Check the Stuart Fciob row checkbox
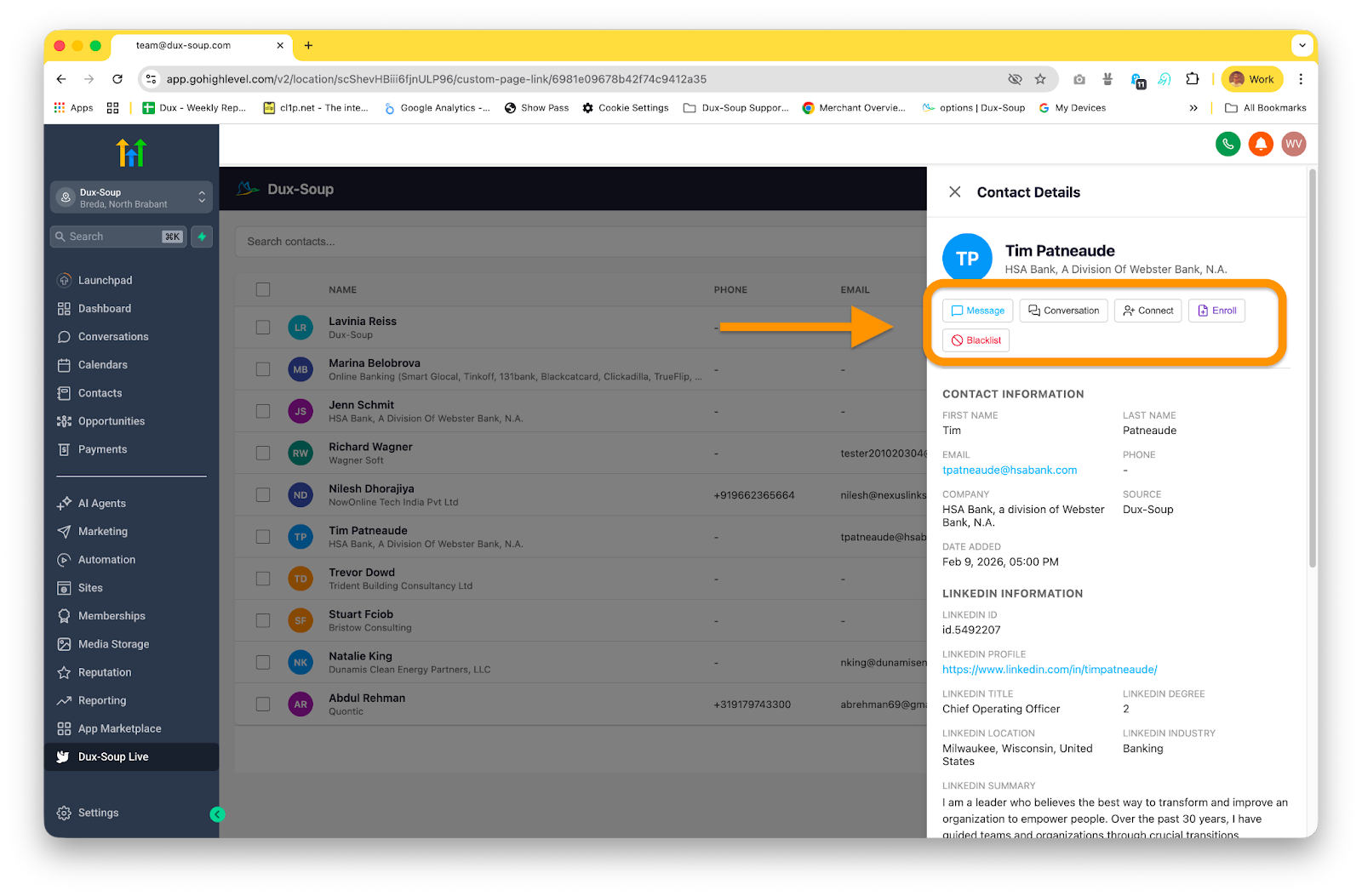This screenshot has width=1362, height=896. click(x=263, y=620)
